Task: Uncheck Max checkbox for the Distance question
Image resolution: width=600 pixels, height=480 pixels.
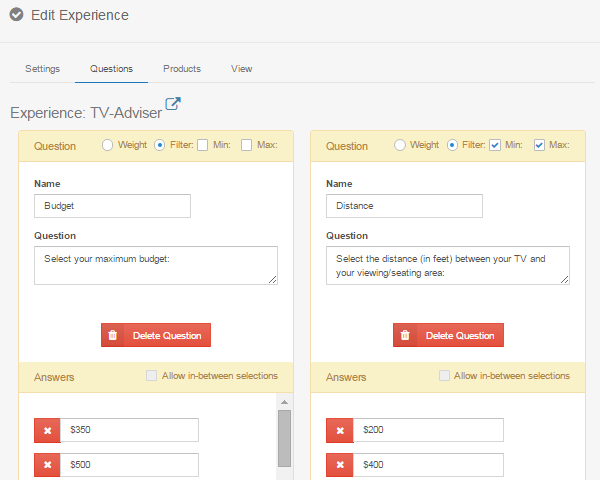Action: 539,145
